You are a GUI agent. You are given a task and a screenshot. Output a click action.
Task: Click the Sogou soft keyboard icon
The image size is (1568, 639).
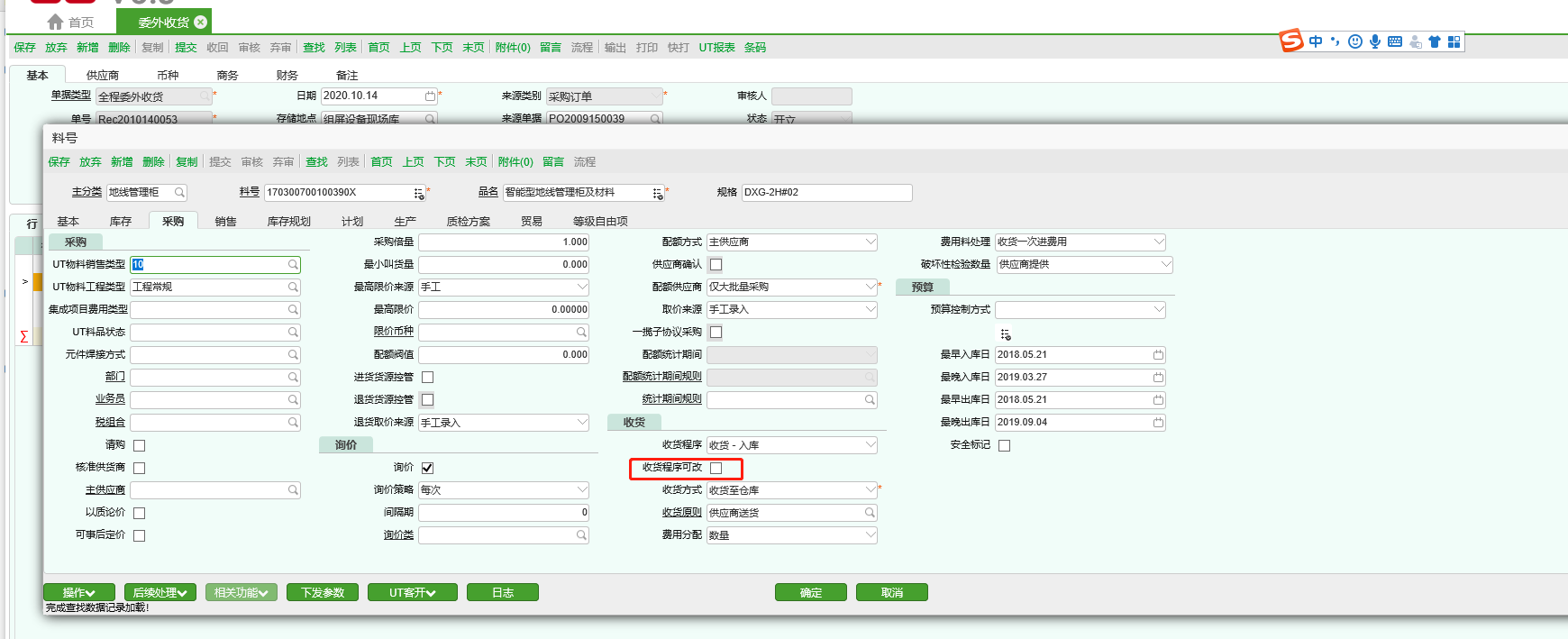[x=1394, y=41]
